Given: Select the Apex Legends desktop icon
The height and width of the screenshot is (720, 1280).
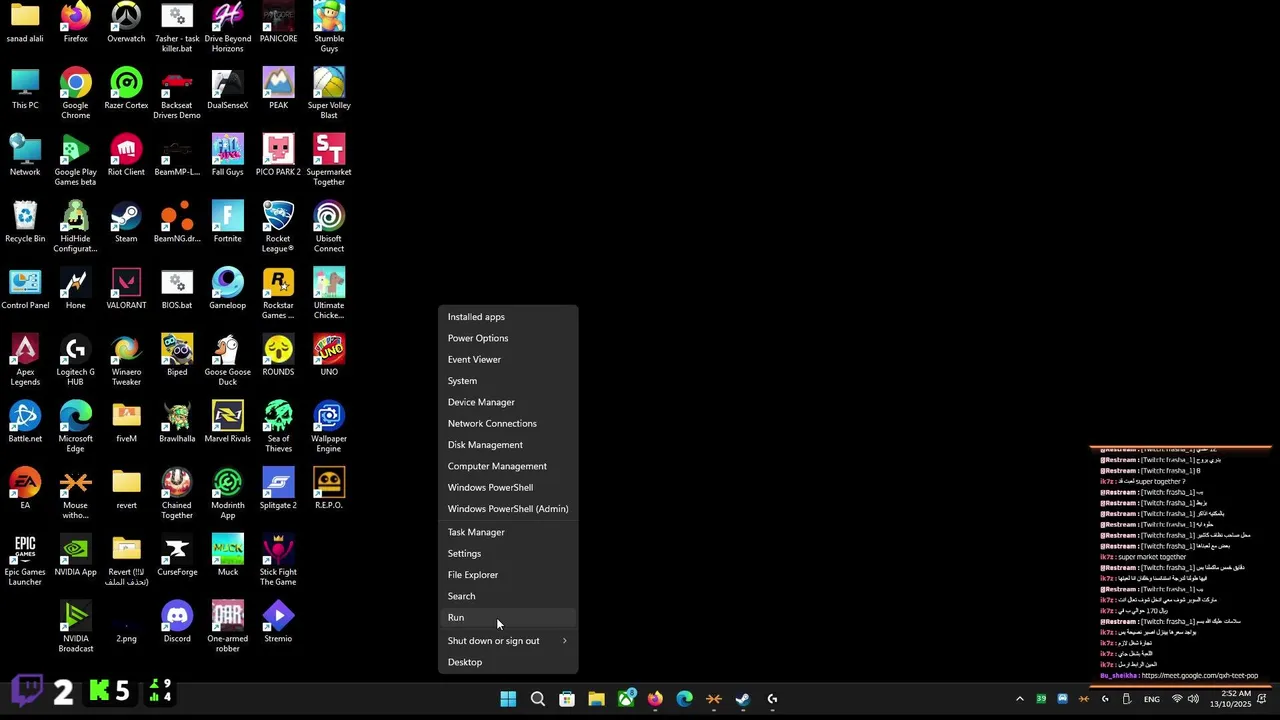Looking at the screenshot, I should 25,360.
